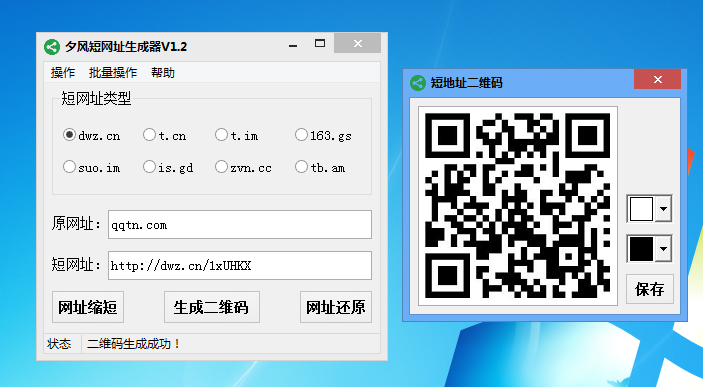Screen dimensions: 703x387
Task: Click the 原网址 input field
Action: (240, 225)
